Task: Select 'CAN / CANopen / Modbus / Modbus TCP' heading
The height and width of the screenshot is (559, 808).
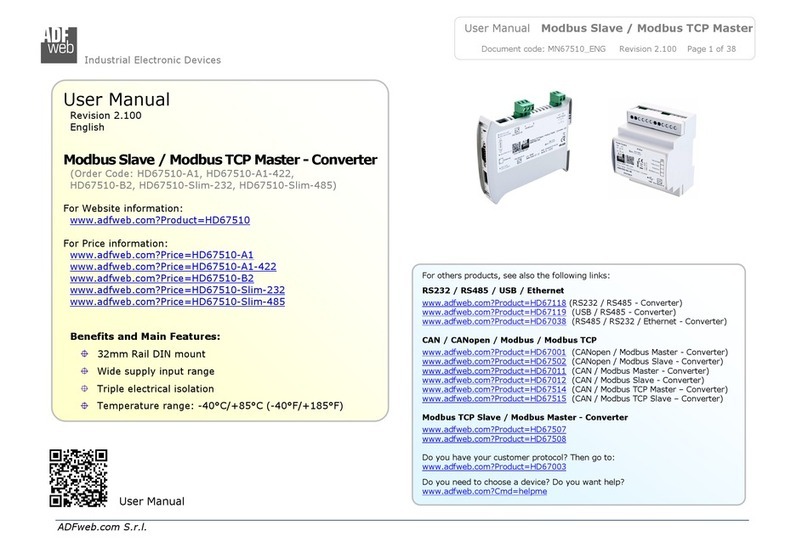Action: click(509, 340)
